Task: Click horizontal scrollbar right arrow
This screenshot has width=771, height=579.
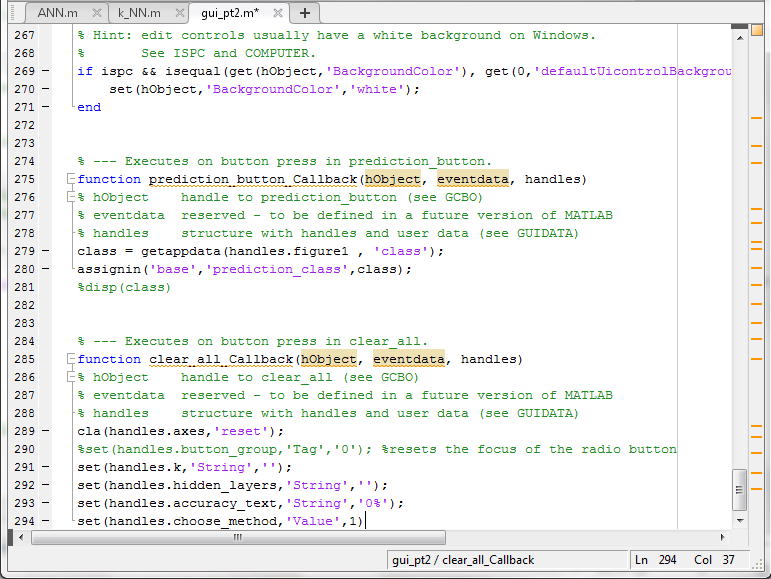Action: 722,537
